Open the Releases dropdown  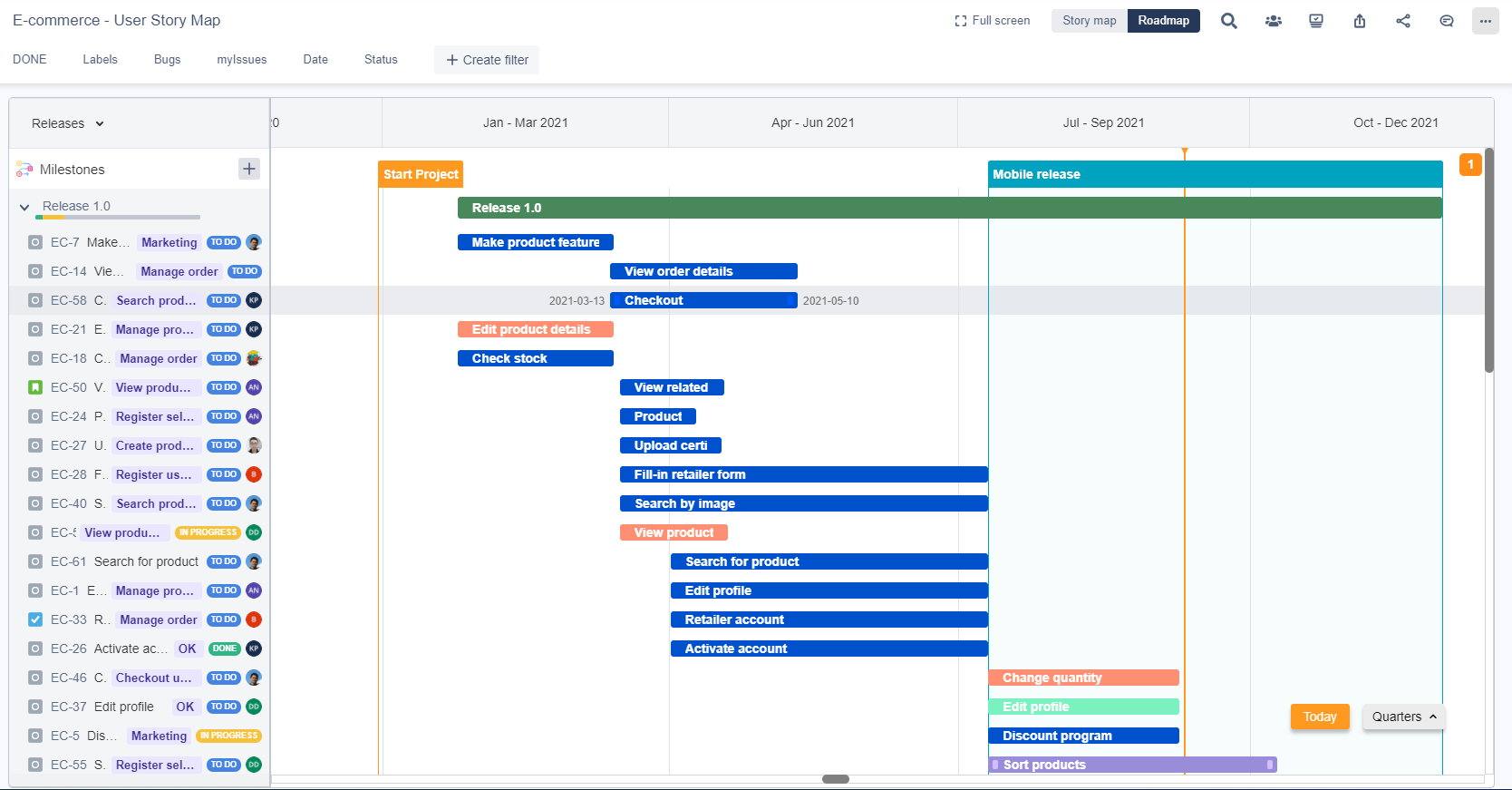click(68, 123)
